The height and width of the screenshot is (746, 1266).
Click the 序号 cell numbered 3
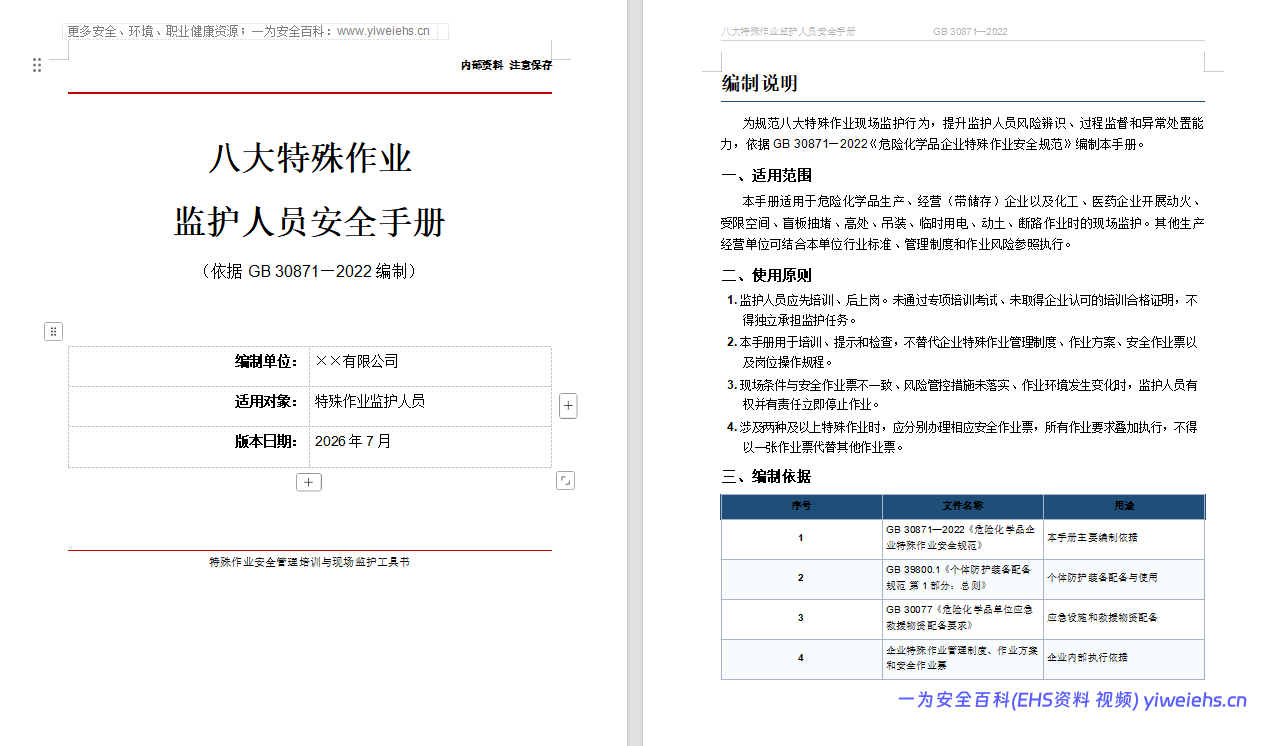click(801, 618)
